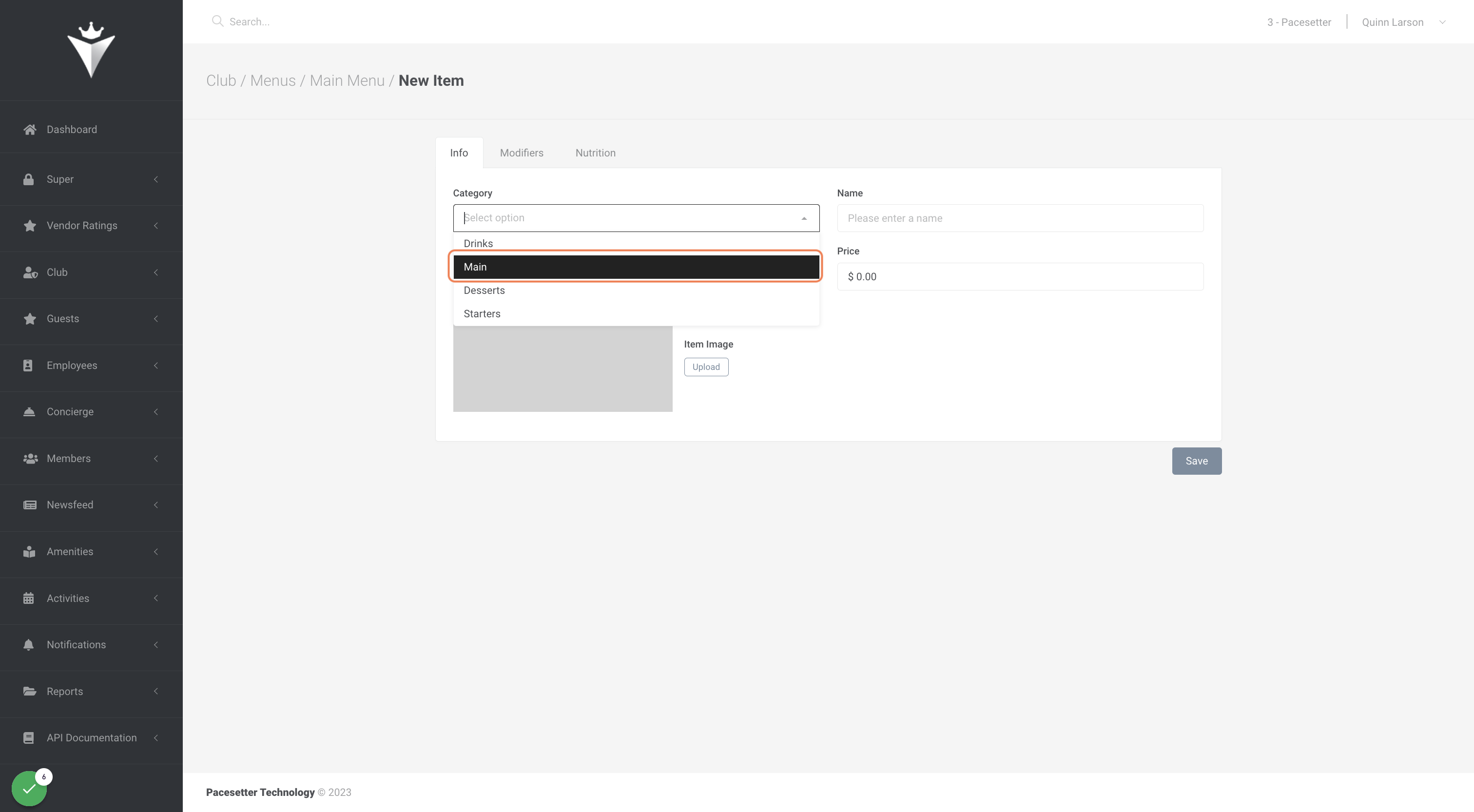Open the green checkmark badge widget
The image size is (1474, 812).
29,789
